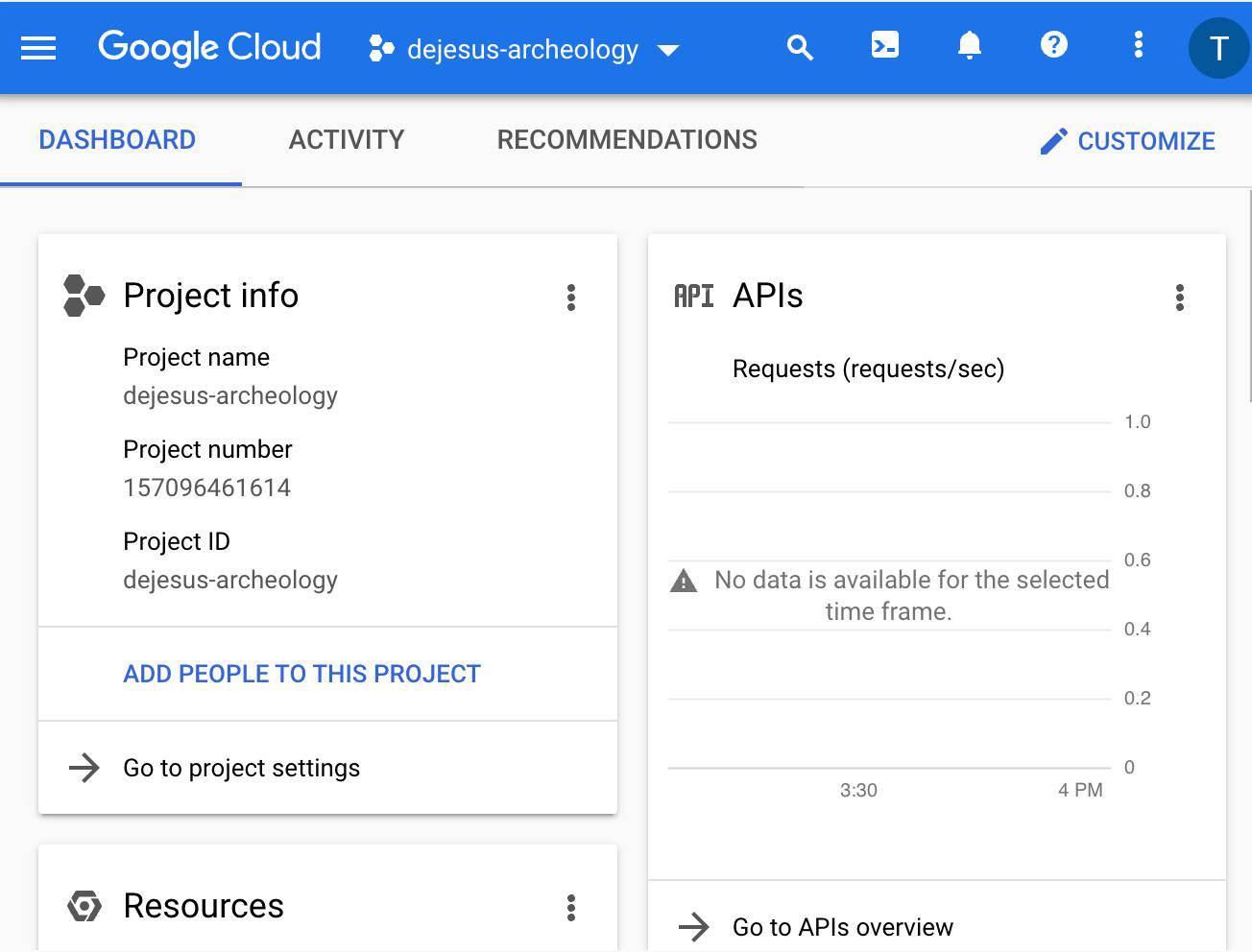This screenshot has width=1252, height=952.
Task: Open Go to project settings
Action: click(x=241, y=768)
